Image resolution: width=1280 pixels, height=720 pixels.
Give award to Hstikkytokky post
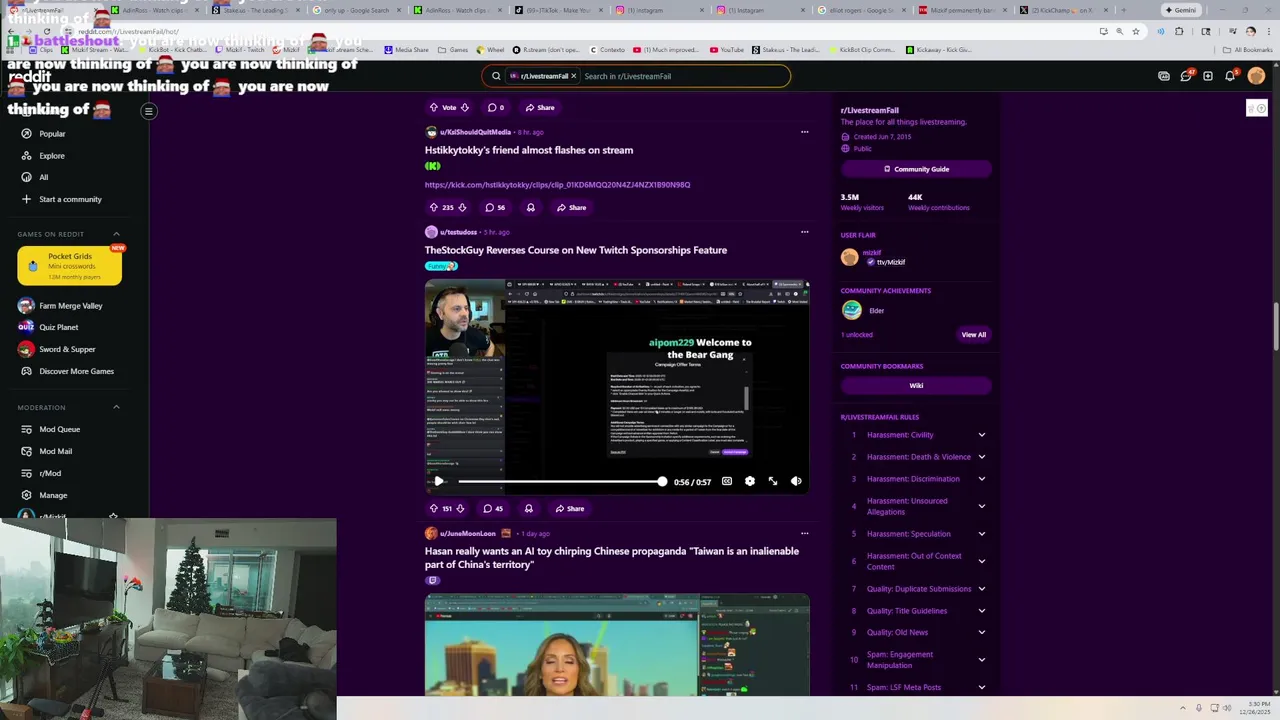(530, 207)
